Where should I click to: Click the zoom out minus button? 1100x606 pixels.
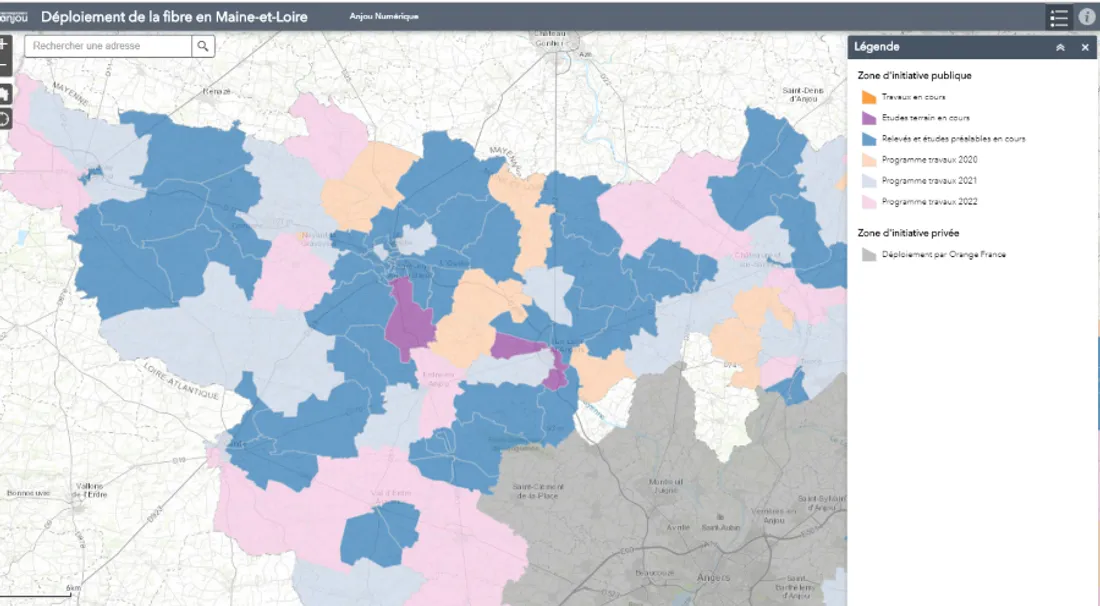[3, 66]
